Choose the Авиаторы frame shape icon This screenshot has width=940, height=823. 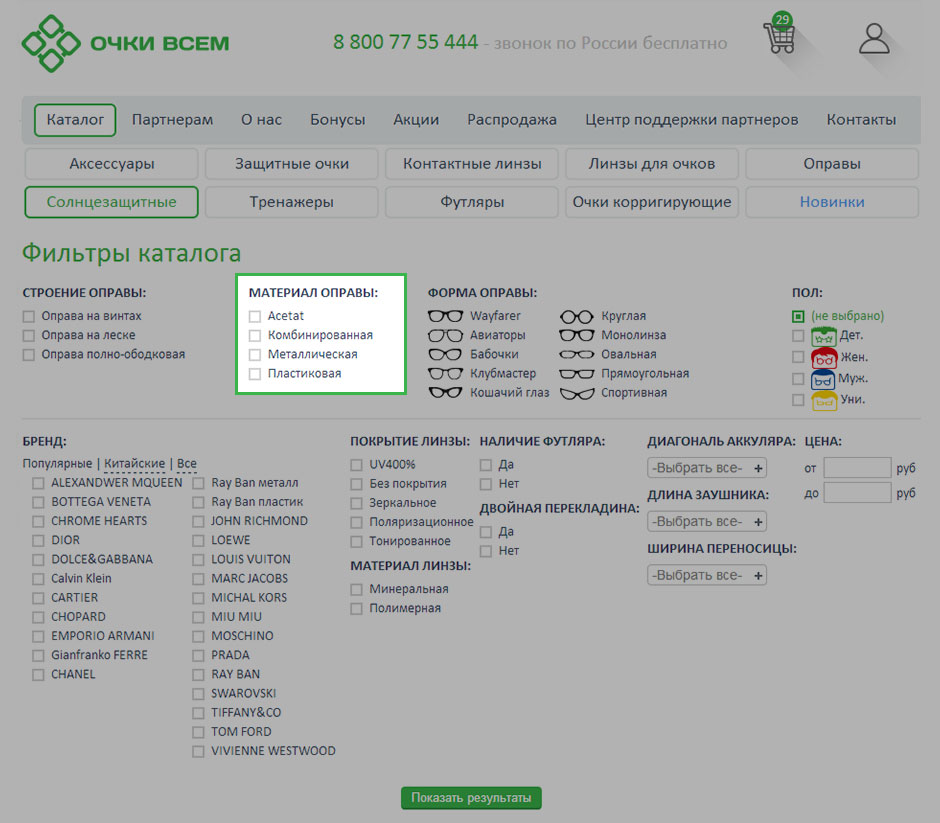[x=445, y=335]
